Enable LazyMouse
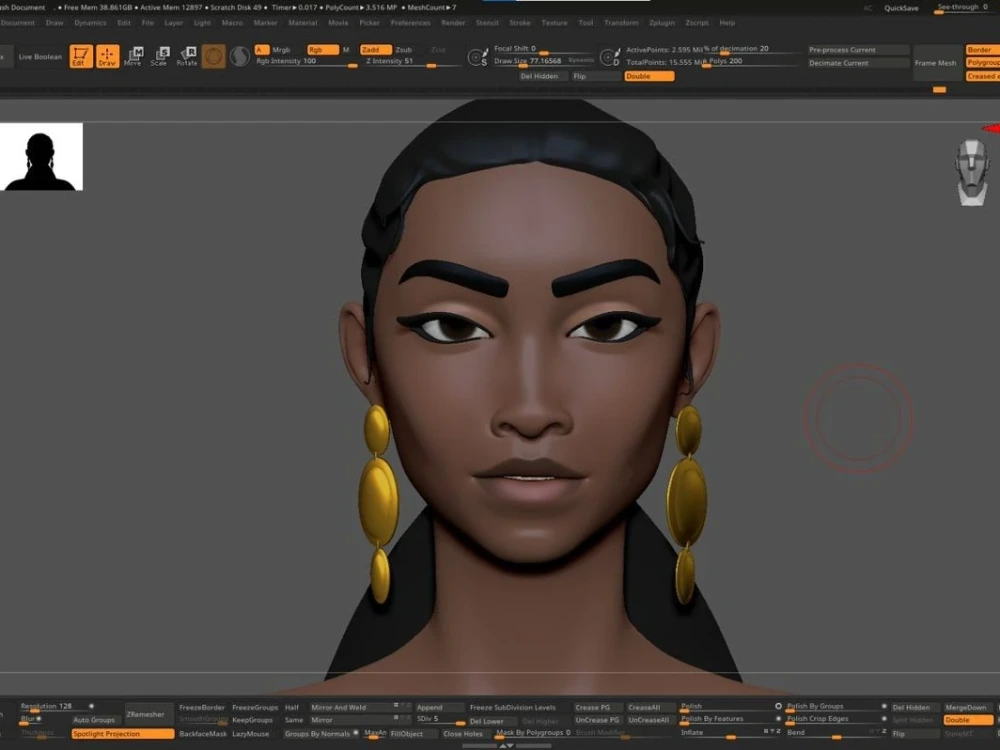 [251, 733]
